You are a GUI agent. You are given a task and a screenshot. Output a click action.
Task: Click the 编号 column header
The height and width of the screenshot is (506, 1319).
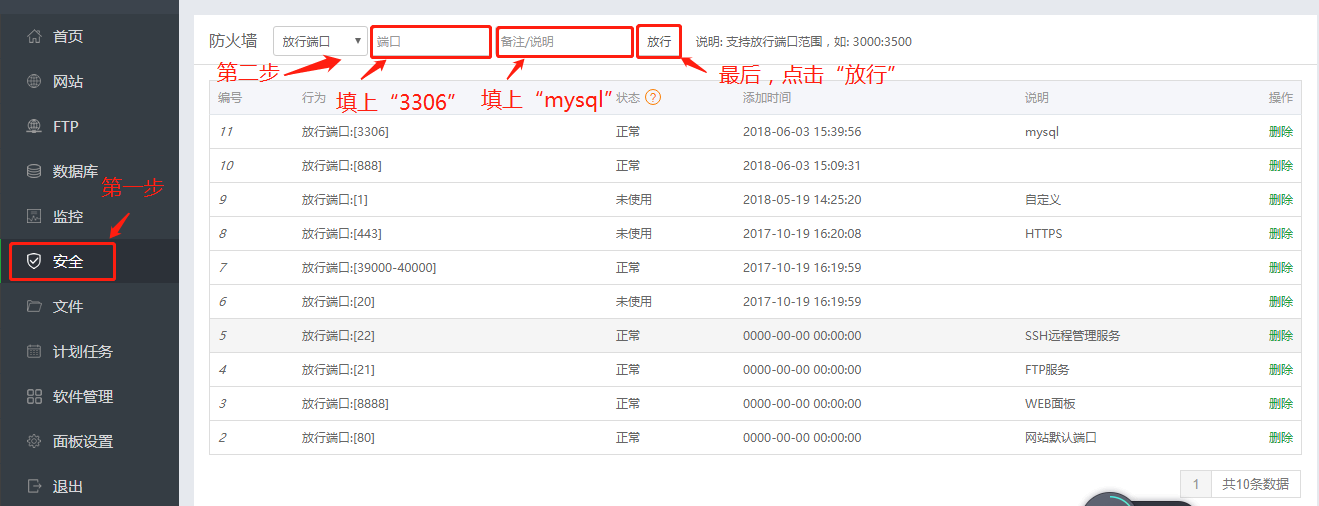[230, 97]
